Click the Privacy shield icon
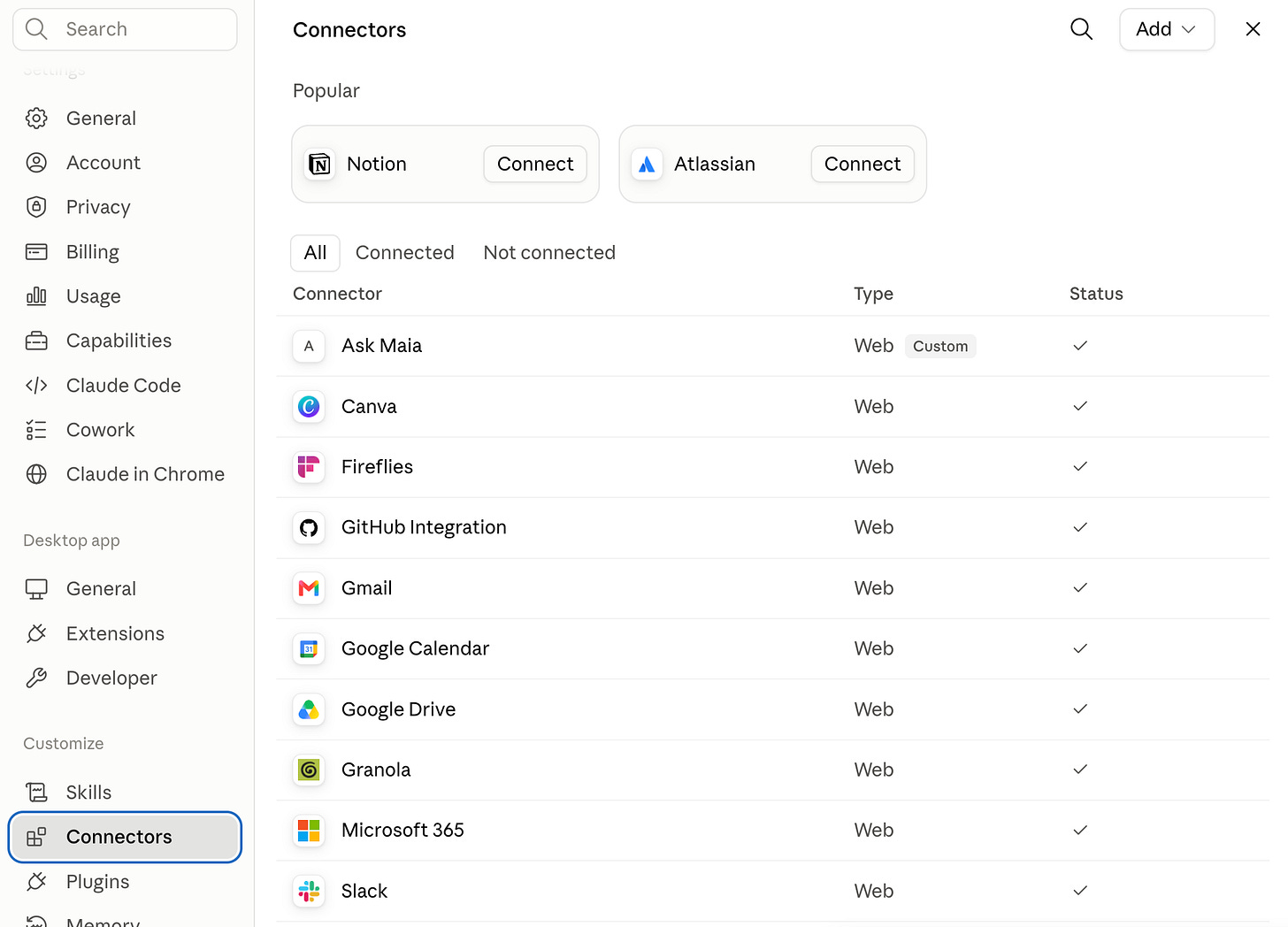1288x927 pixels. point(36,207)
